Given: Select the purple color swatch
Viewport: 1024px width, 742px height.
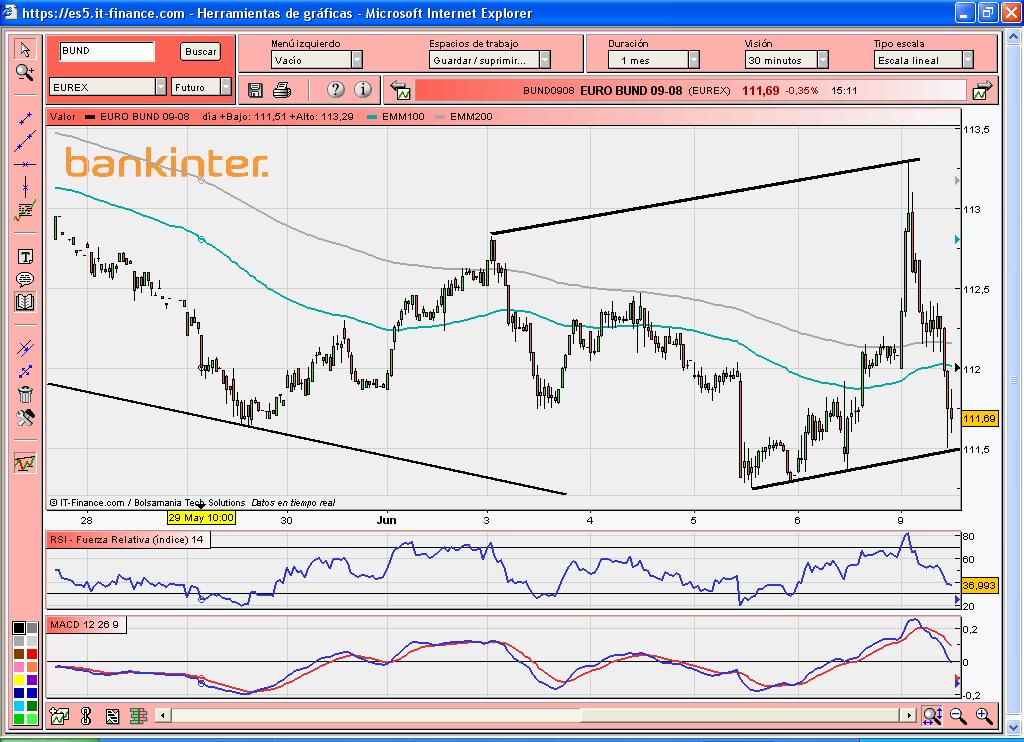Looking at the screenshot, I should point(31,680).
